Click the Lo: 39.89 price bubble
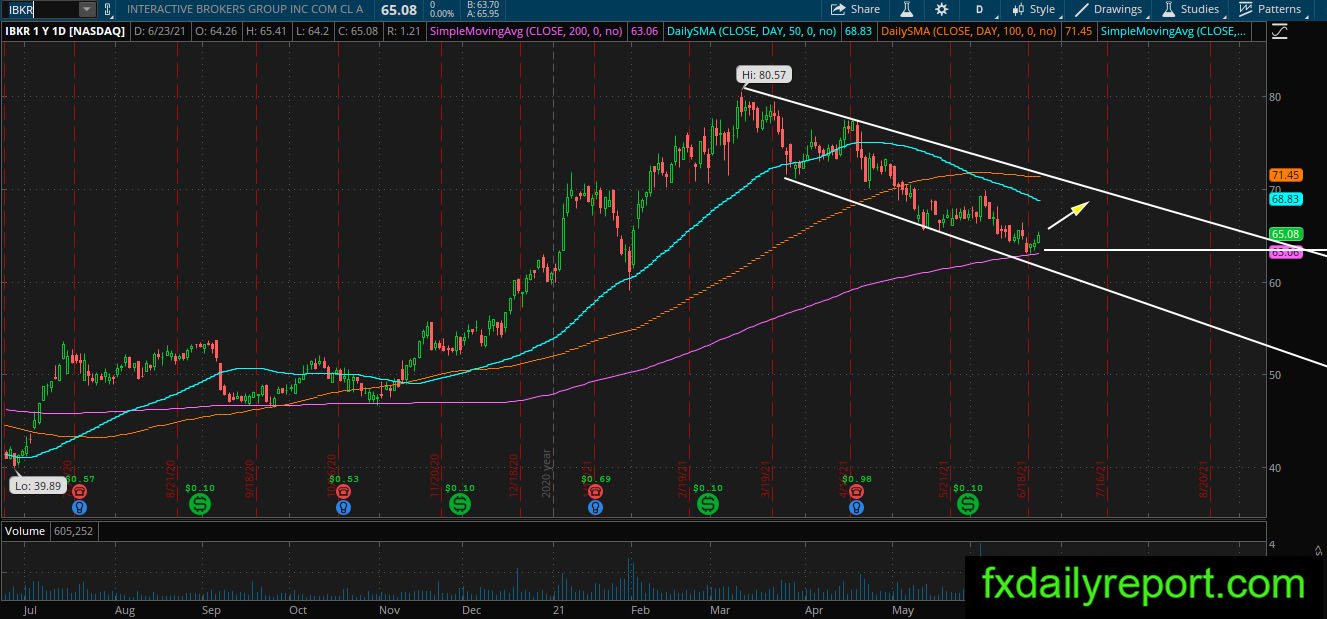This screenshot has height=619, width=1327. tap(36, 484)
